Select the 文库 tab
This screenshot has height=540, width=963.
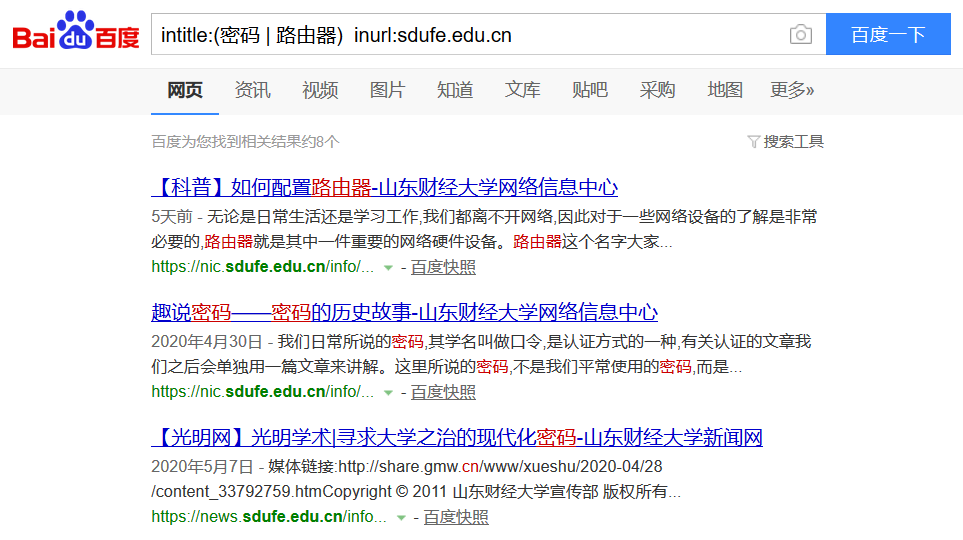point(522,90)
